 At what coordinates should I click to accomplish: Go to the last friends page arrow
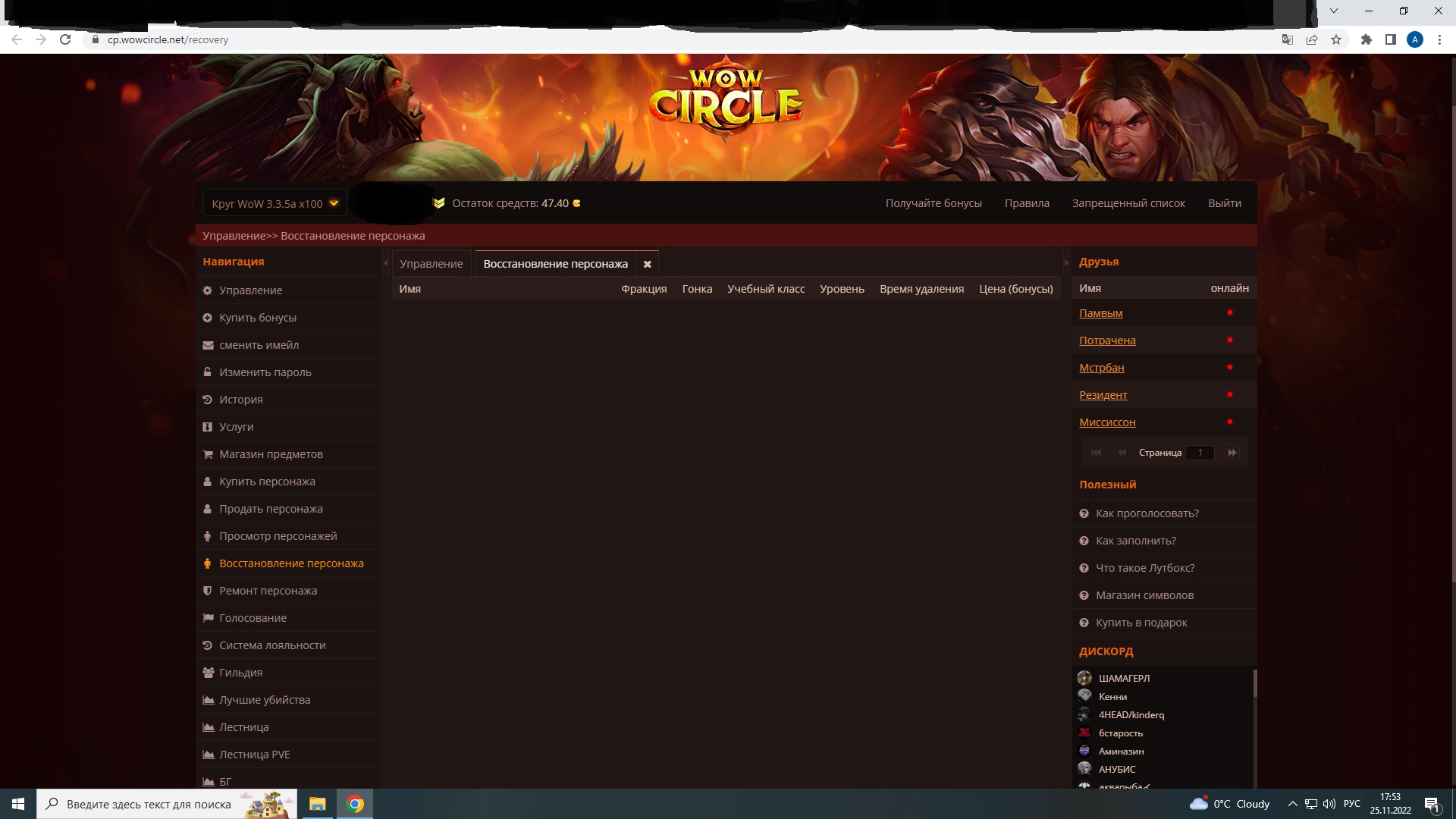tap(1232, 453)
